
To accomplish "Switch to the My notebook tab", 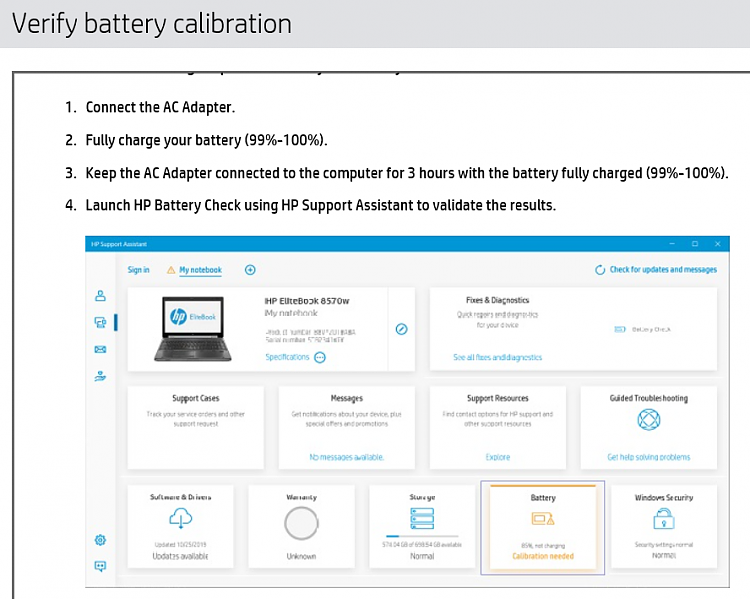I will [x=200, y=270].
